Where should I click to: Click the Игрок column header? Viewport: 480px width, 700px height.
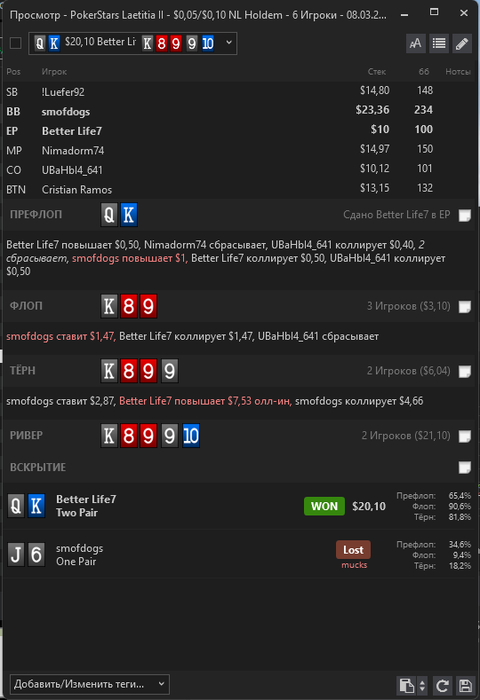(54, 71)
